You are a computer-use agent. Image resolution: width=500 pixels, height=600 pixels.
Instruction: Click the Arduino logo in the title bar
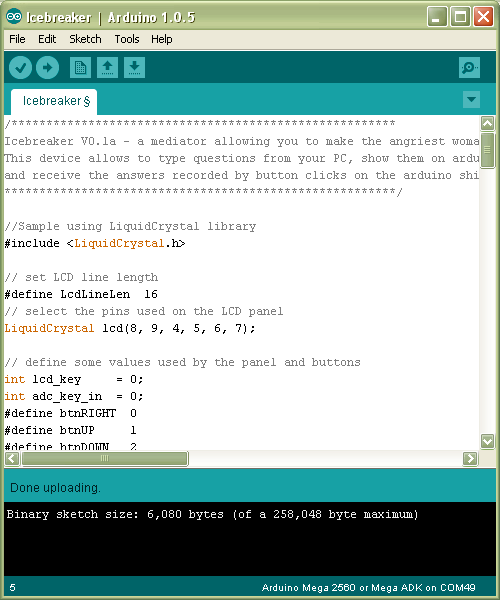point(14,17)
